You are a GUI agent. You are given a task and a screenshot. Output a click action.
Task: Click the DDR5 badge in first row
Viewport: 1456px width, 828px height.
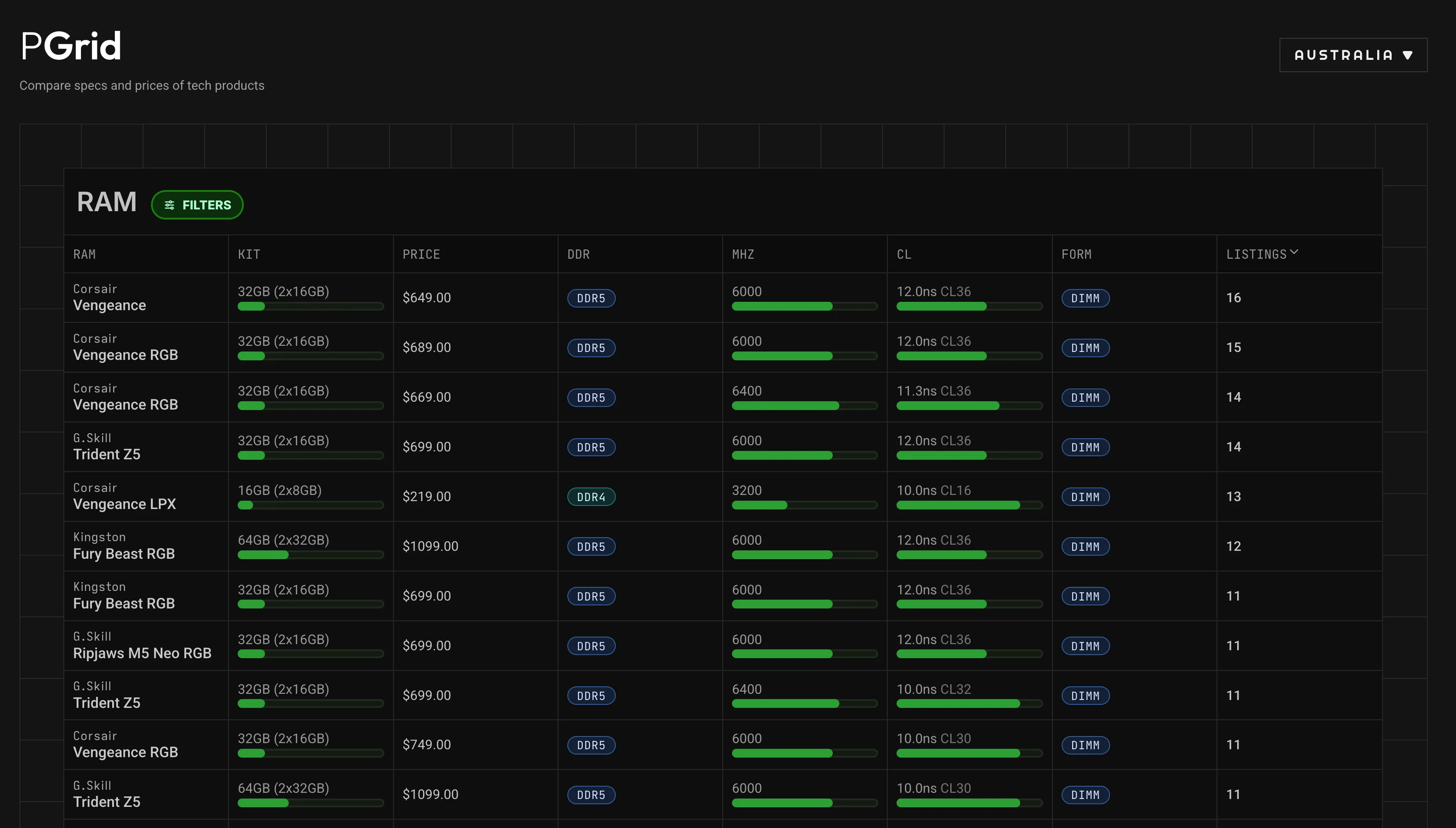(591, 298)
